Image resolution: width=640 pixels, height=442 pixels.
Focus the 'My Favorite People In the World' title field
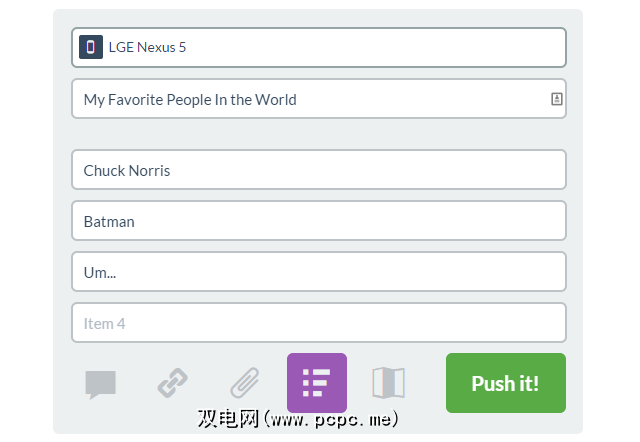coord(300,99)
